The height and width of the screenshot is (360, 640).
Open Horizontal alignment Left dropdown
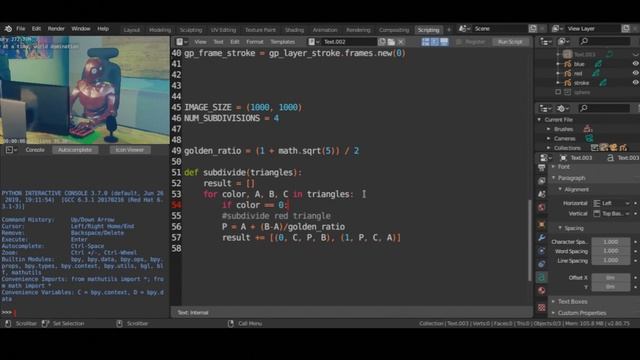click(611, 203)
